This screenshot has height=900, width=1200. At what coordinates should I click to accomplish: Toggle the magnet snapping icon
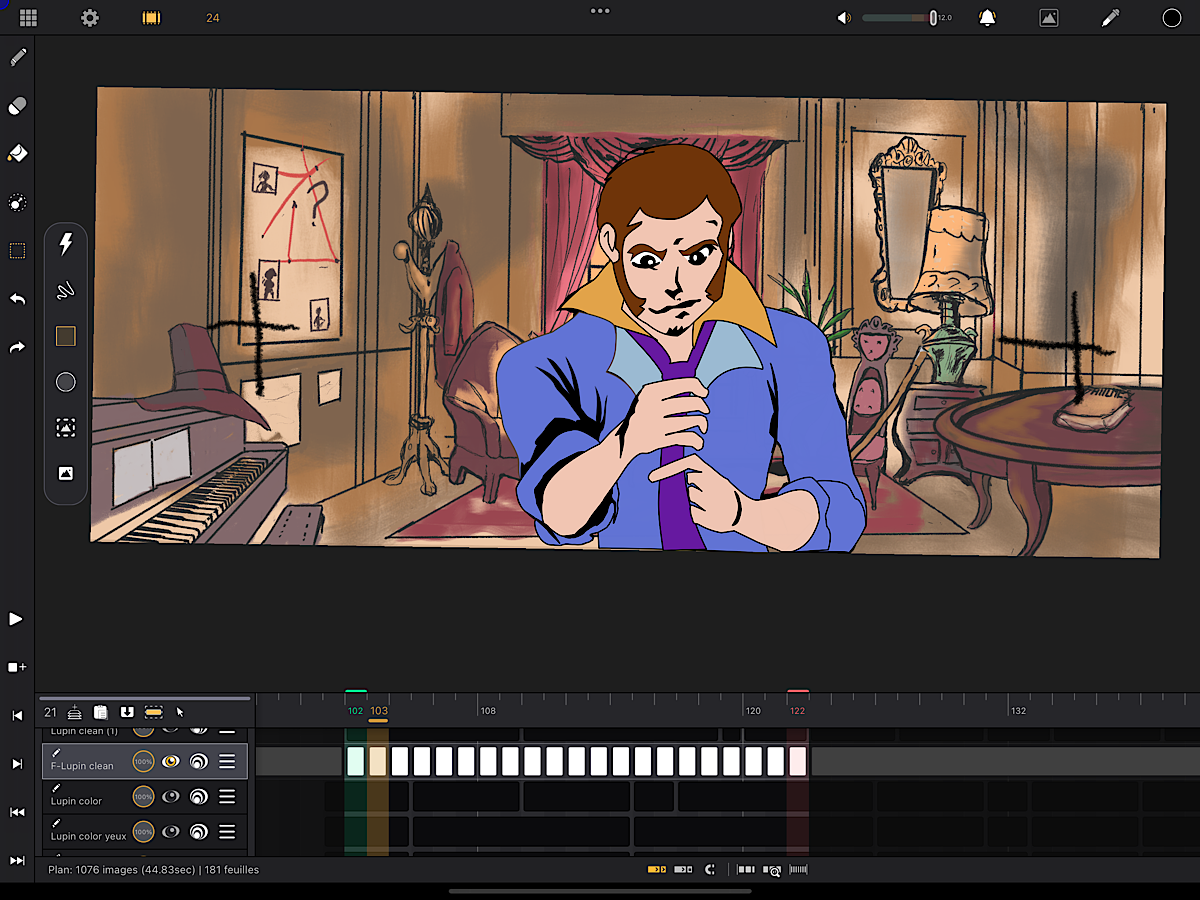pos(710,870)
